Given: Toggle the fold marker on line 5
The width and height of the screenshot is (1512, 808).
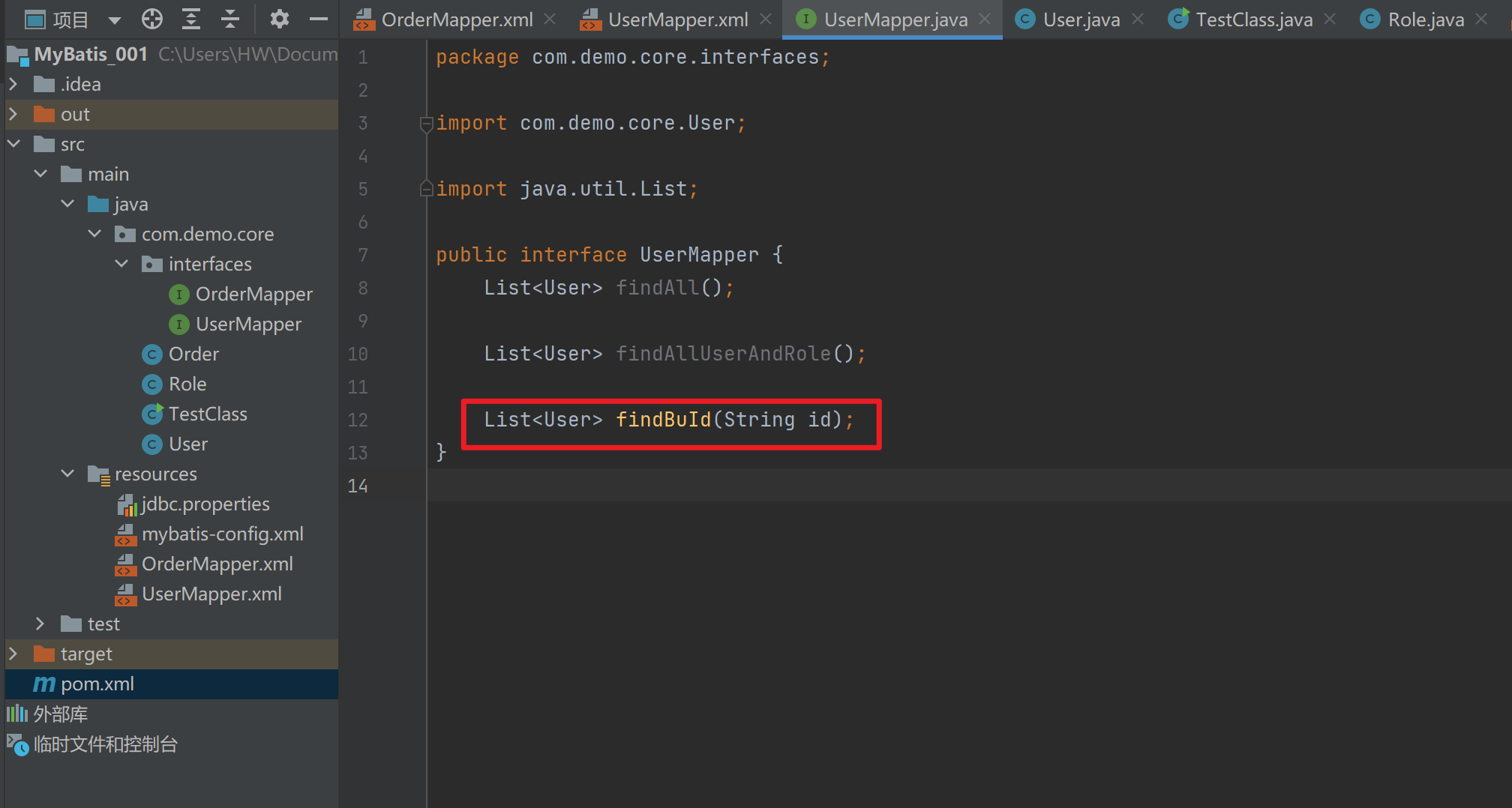Looking at the screenshot, I should pyautogui.click(x=426, y=189).
